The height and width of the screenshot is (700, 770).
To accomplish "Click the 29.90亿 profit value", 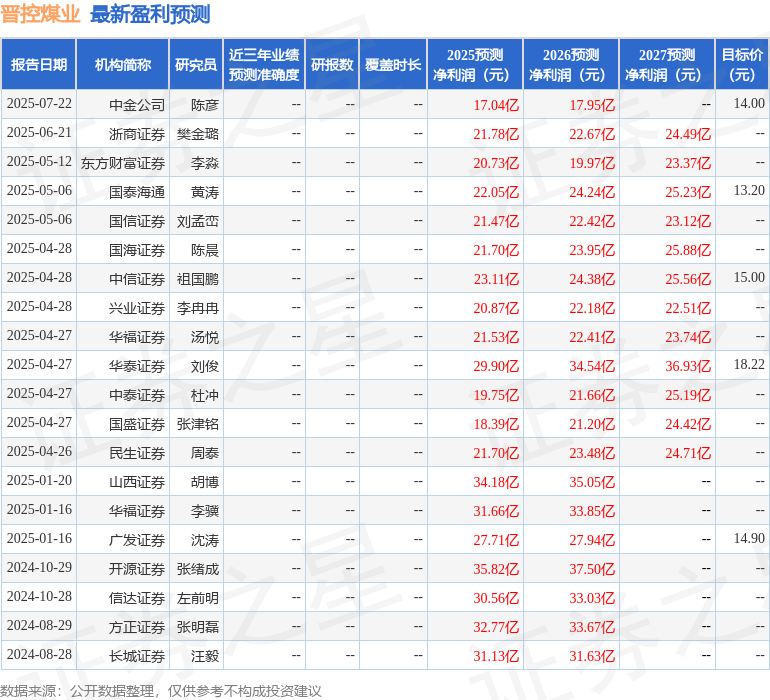I will coord(496,366).
